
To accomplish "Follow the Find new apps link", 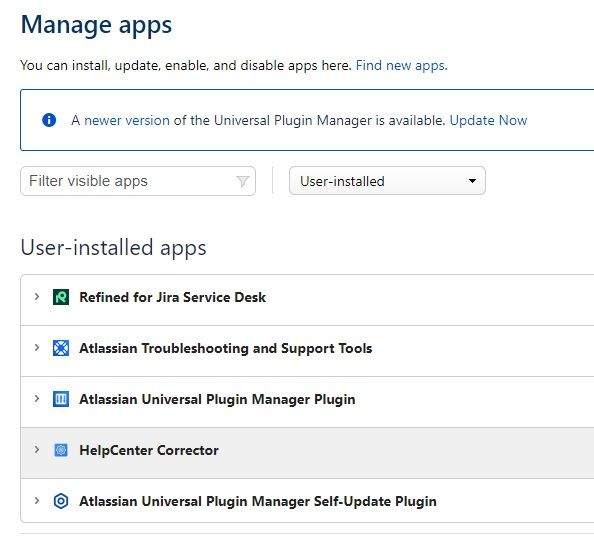I will [402, 66].
